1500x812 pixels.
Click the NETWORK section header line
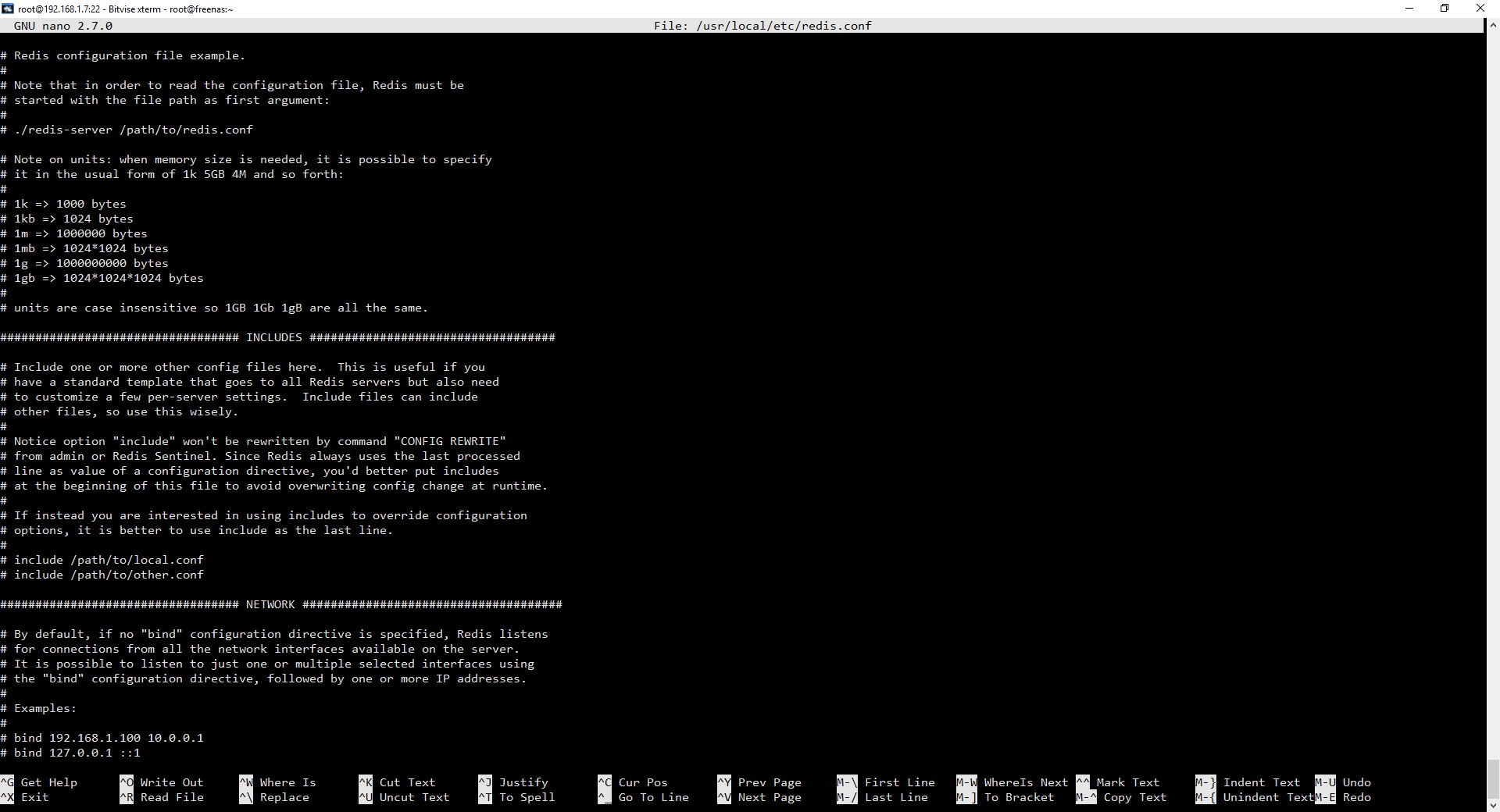pos(281,604)
